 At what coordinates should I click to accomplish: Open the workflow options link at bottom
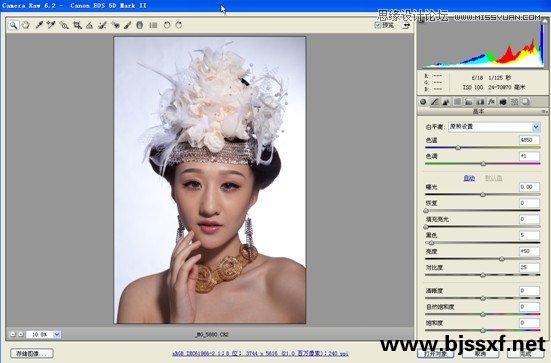point(260,354)
